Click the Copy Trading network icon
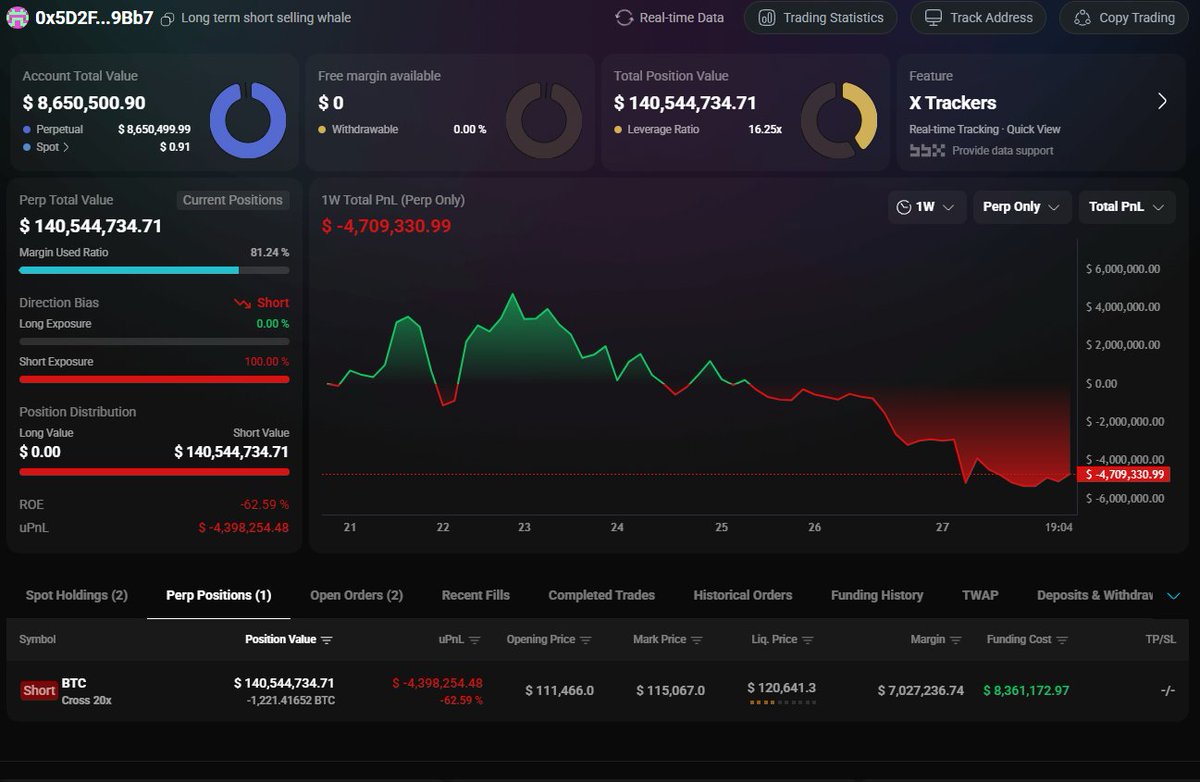This screenshot has height=782, width=1200. [x=1080, y=17]
